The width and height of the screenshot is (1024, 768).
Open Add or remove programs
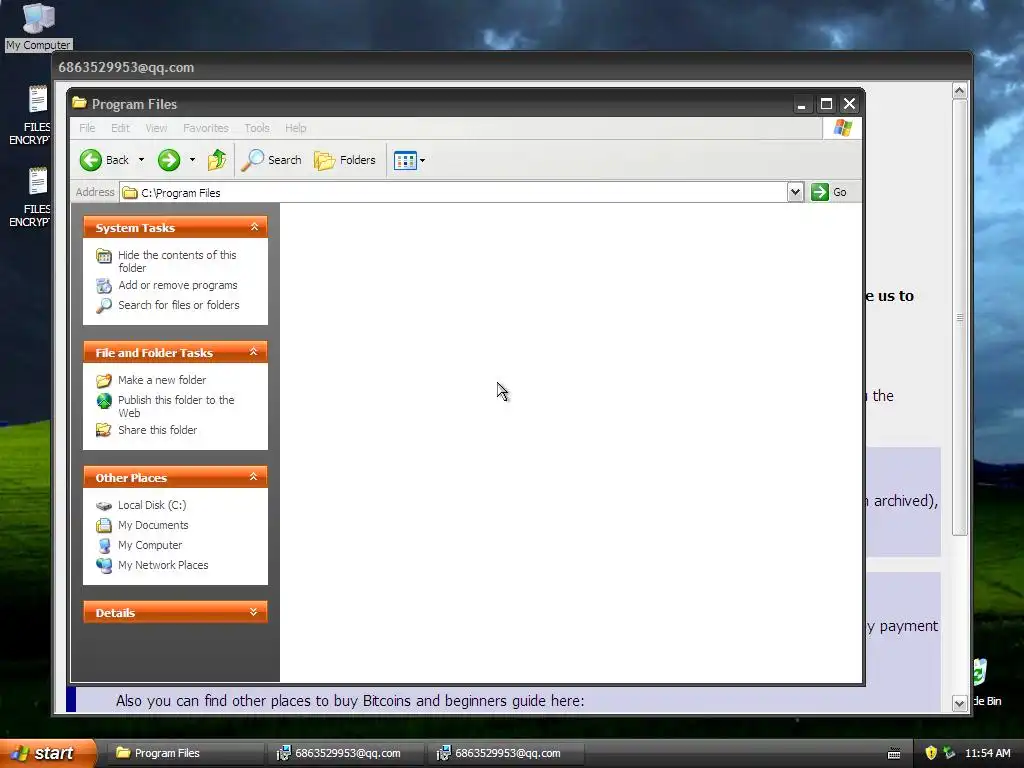pyautogui.click(x=178, y=285)
